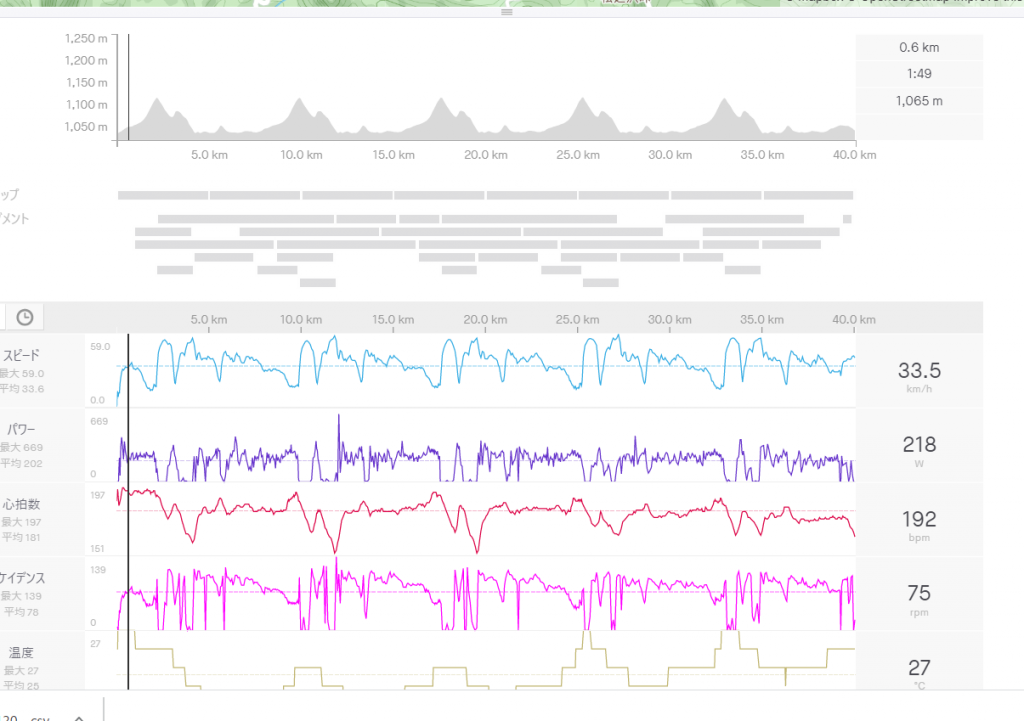Click the magenta cadence graph
The image size is (1024, 721).
coord(486,594)
